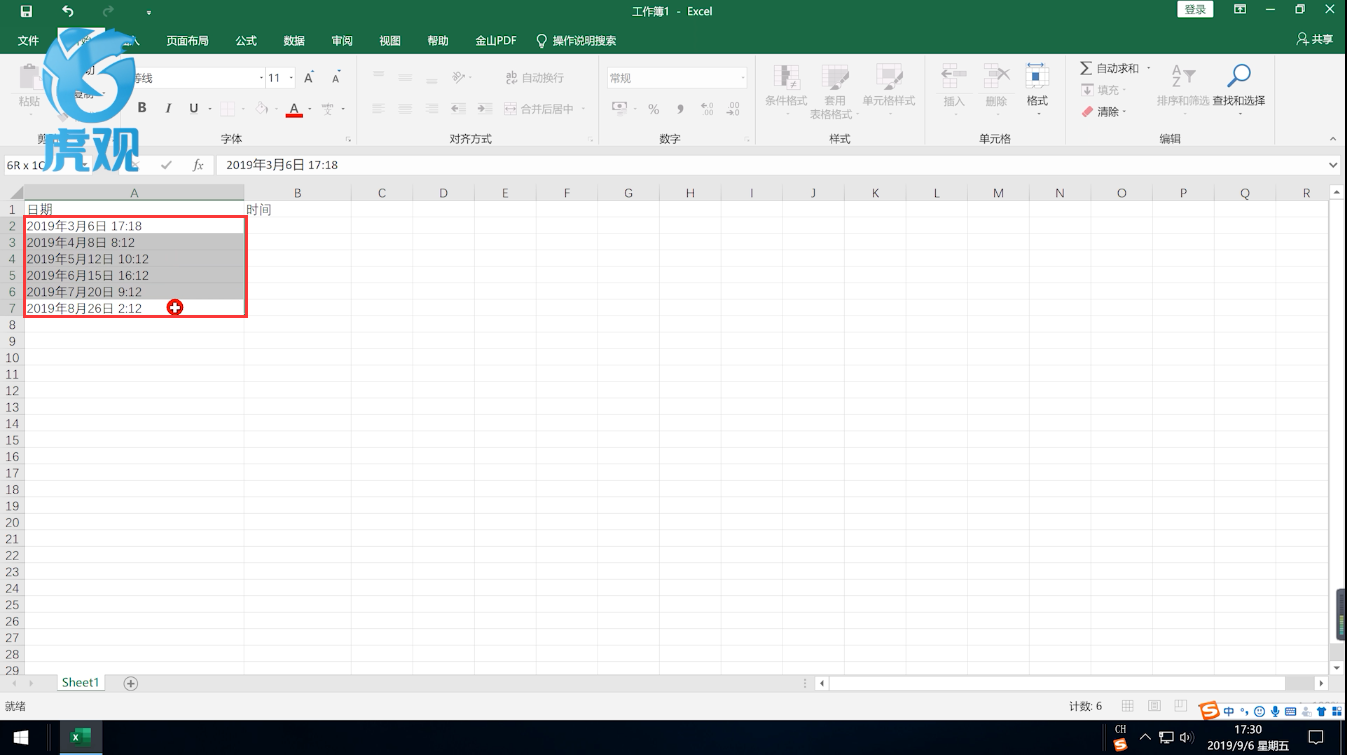Image resolution: width=1347 pixels, height=755 pixels.
Task: Center text horizontally
Action: pos(405,108)
